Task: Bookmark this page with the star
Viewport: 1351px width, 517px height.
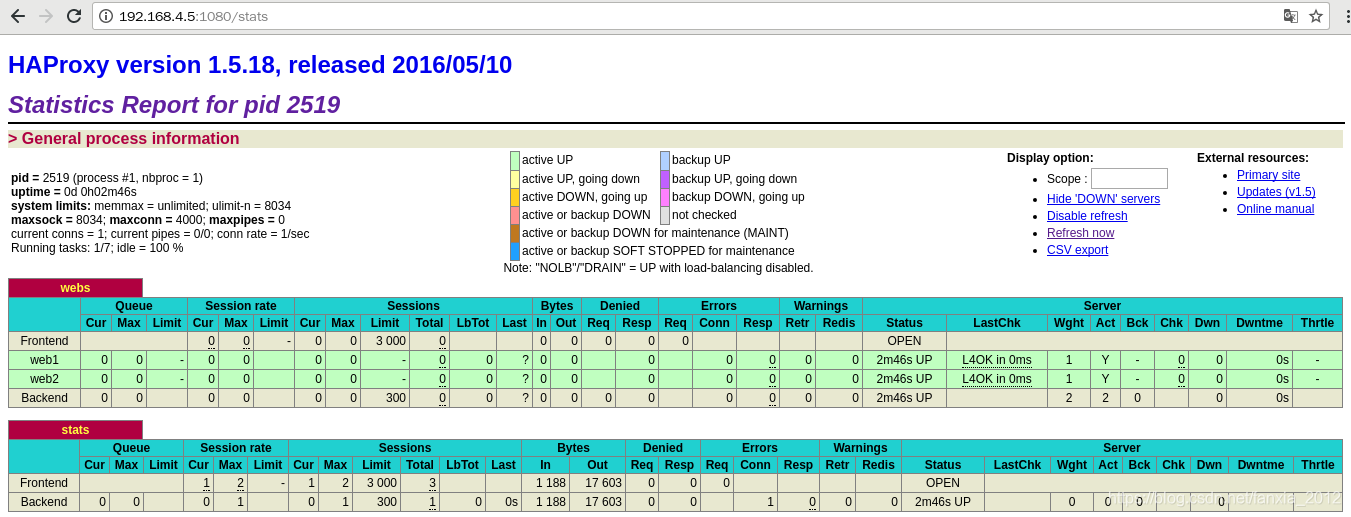Action: [x=1316, y=16]
